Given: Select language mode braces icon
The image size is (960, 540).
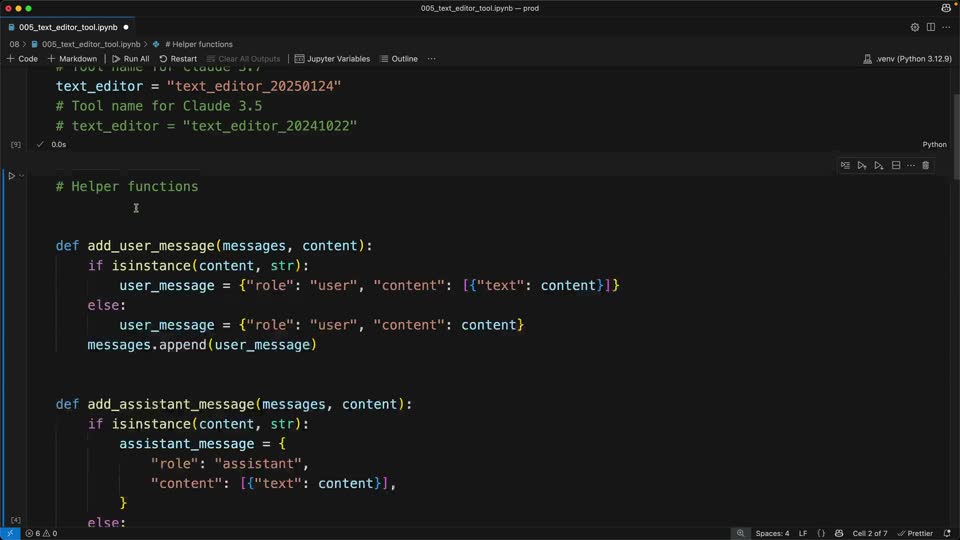Looking at the screenshot, I should pos(821,533).
